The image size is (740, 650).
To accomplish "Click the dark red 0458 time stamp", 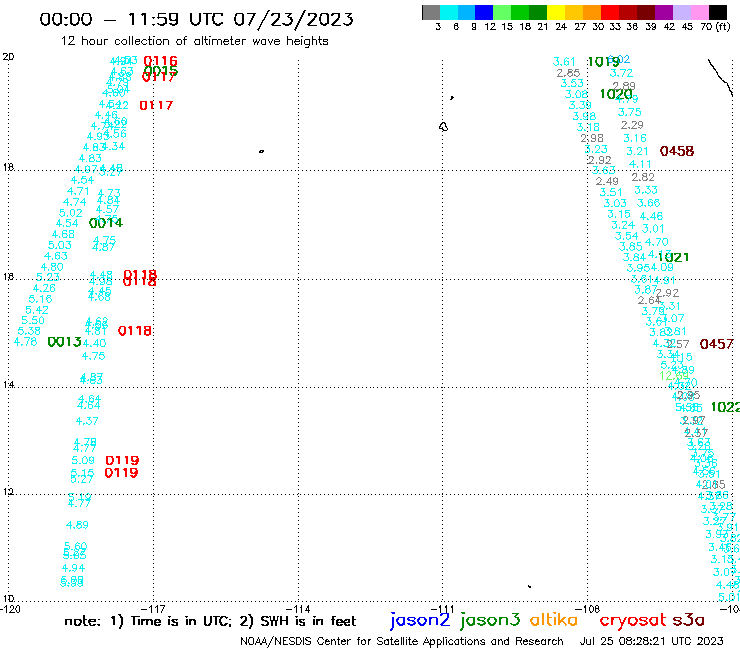I will pos(677,151).
